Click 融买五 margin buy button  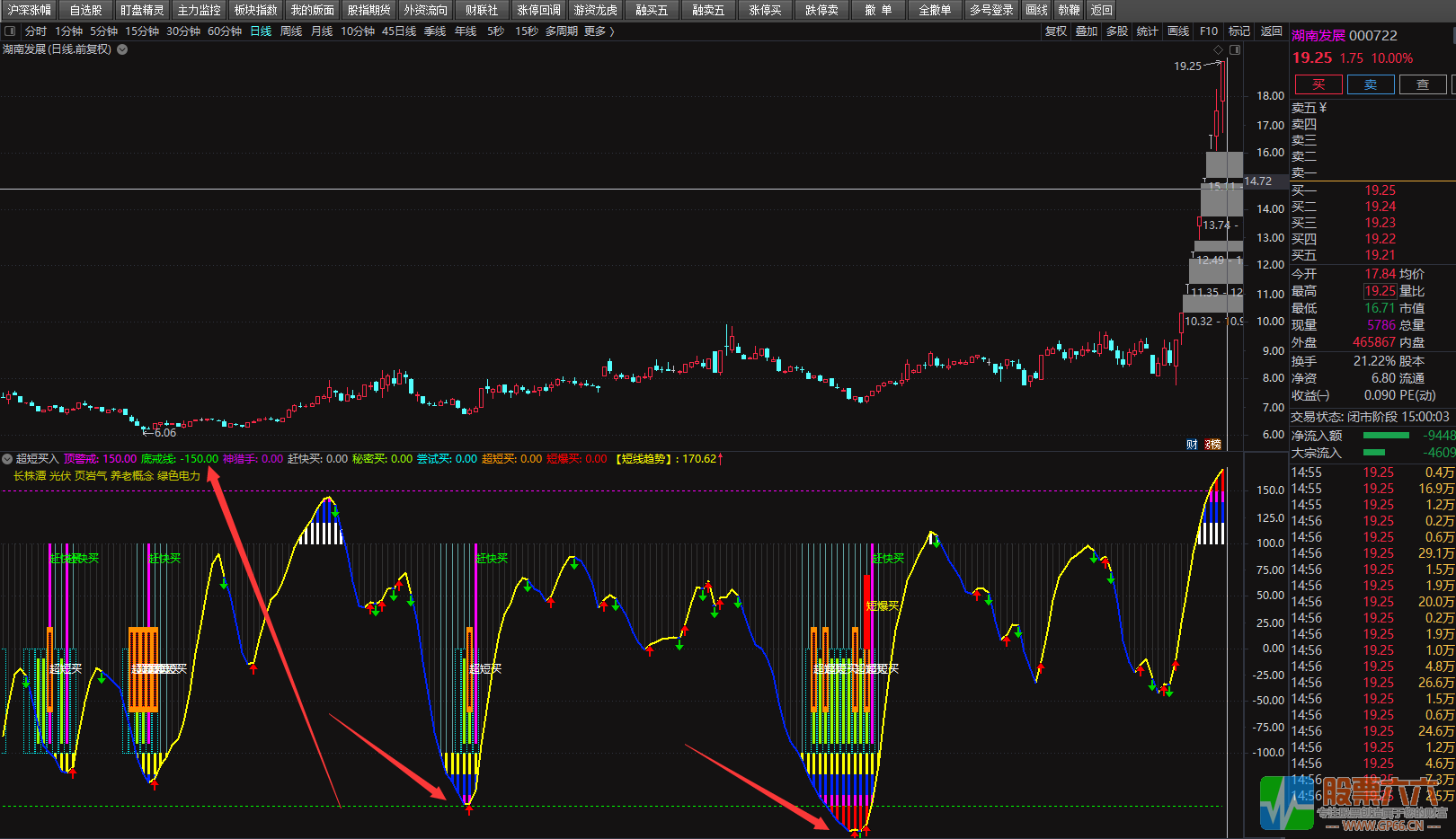pos(653,10)
